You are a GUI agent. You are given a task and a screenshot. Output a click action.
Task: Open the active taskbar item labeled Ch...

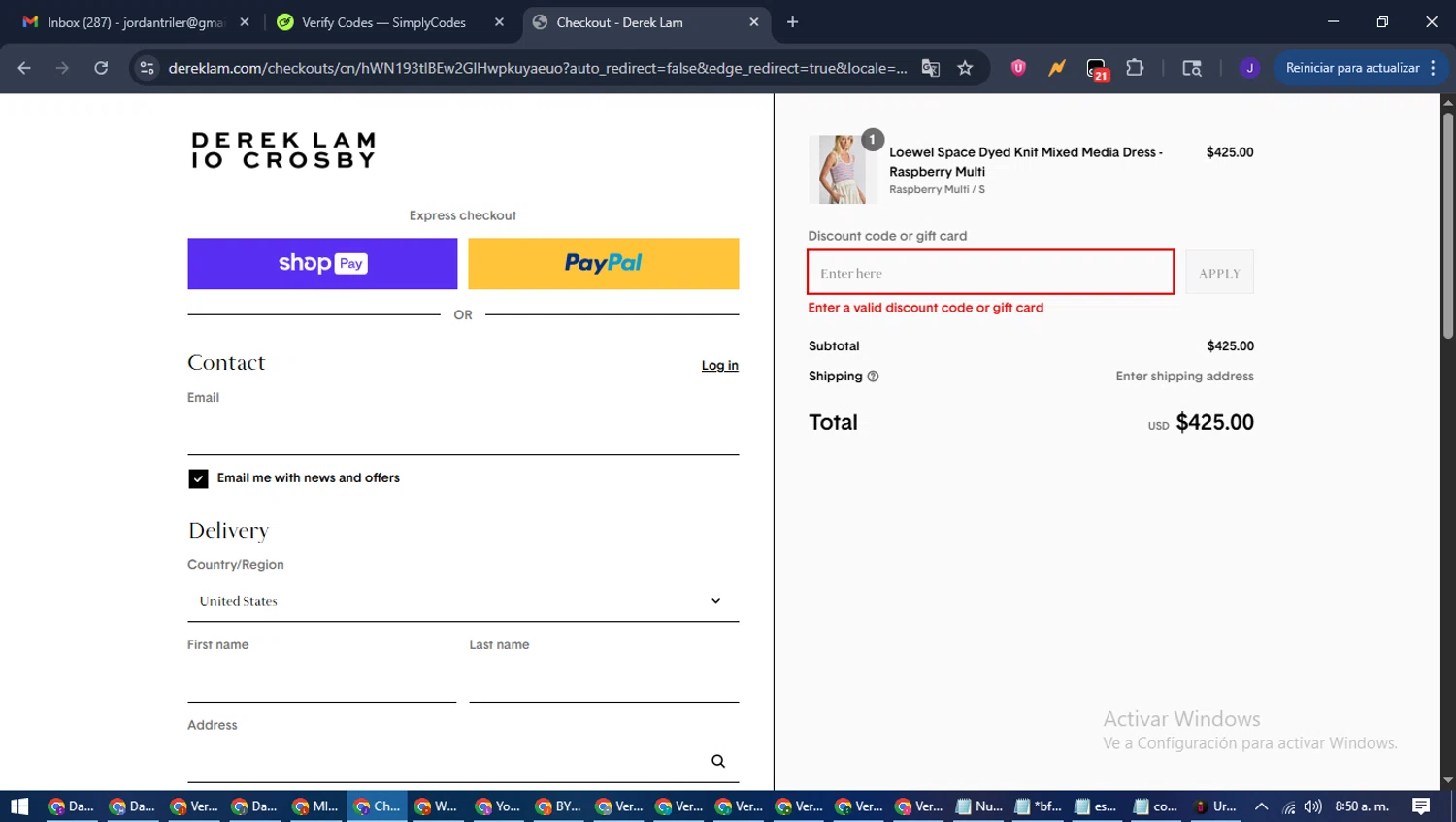377,806
